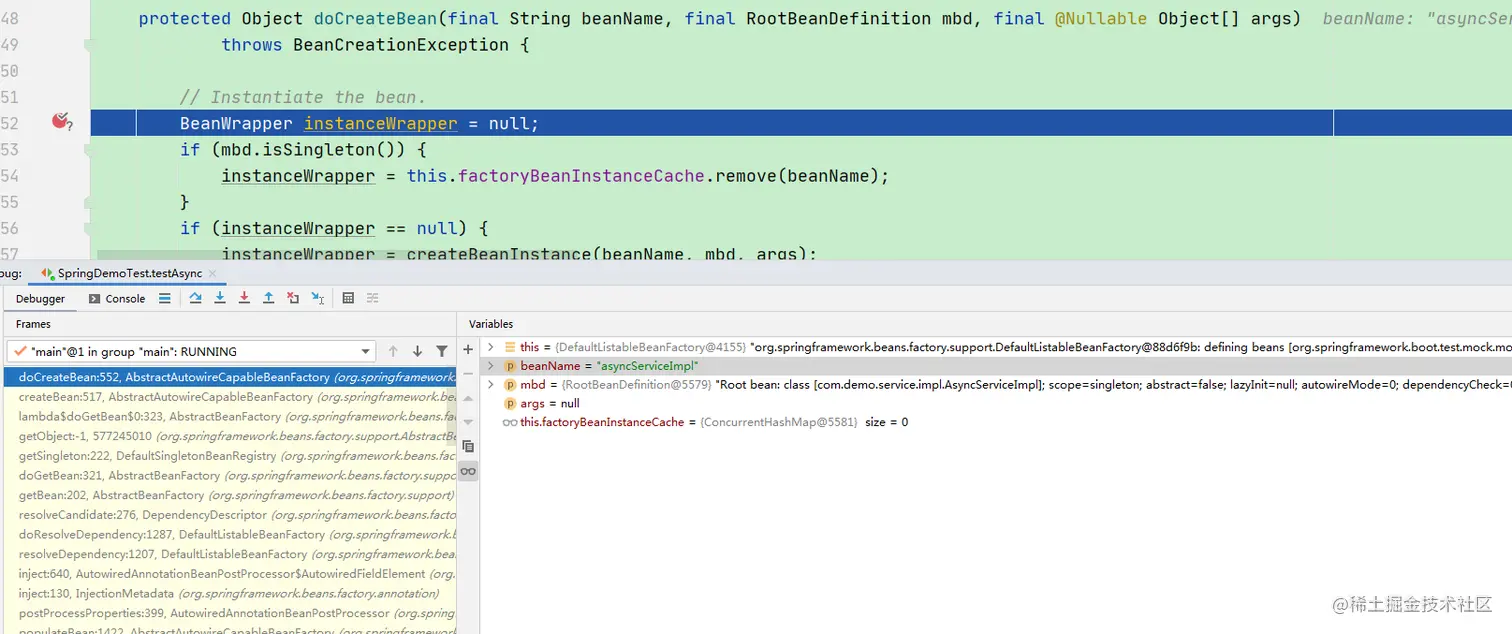
Task: Click the duplicate watch copy icon
Action: [x=468, y=446]
